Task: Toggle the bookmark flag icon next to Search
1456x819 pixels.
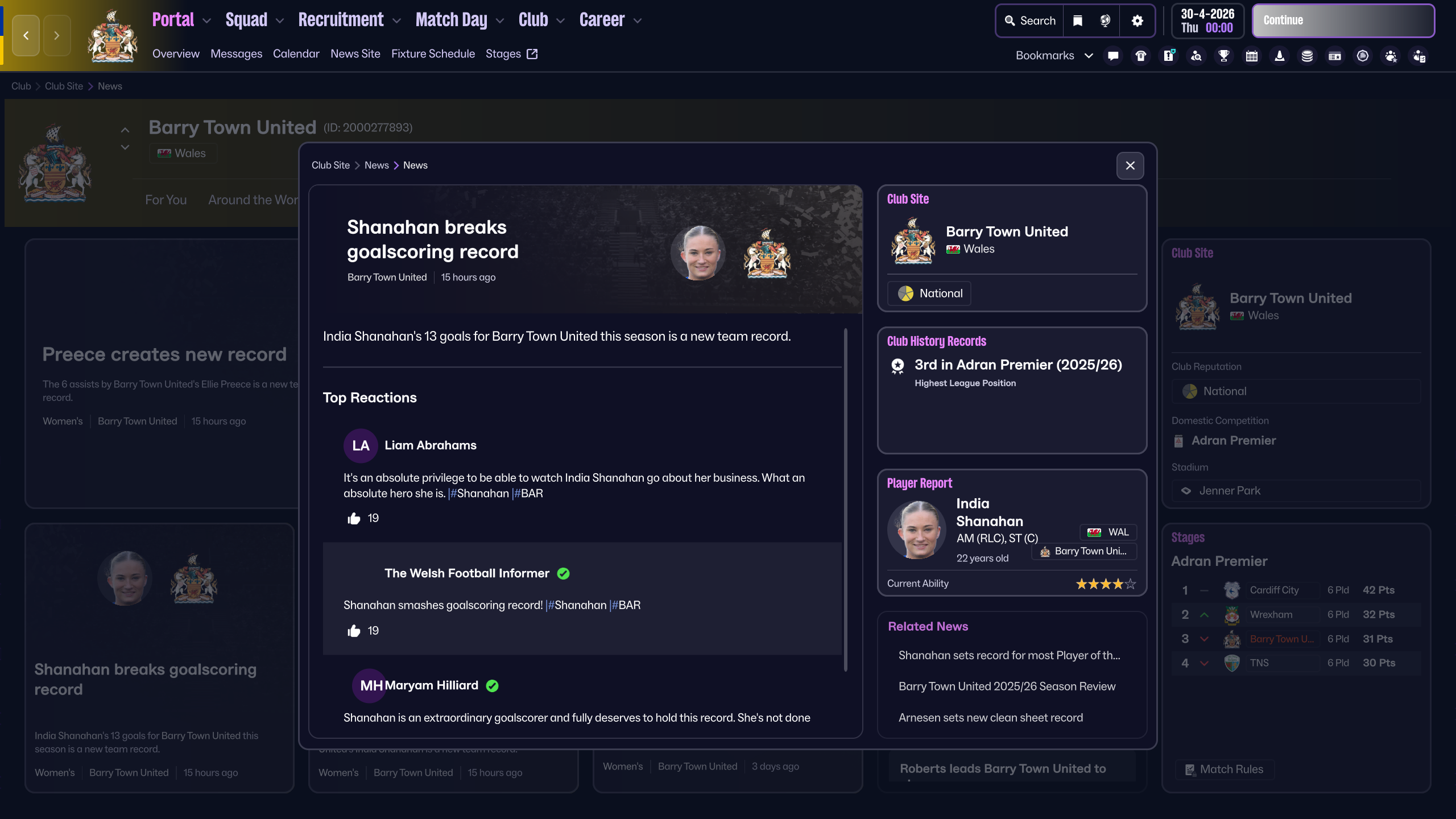Action: click(x=1078, y=21)
